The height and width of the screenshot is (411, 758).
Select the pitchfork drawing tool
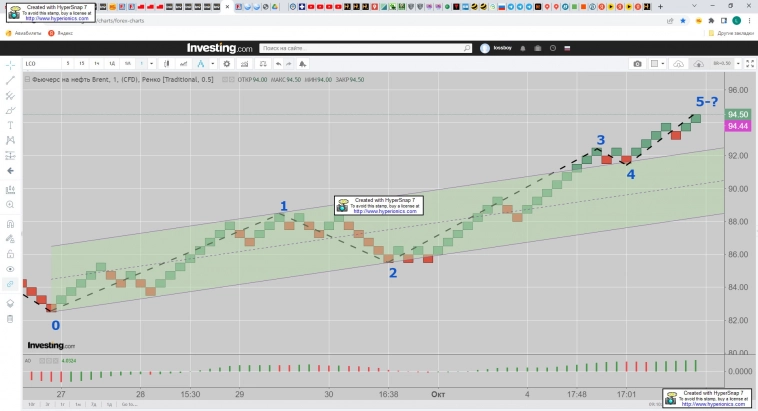[x=10, y=96]
